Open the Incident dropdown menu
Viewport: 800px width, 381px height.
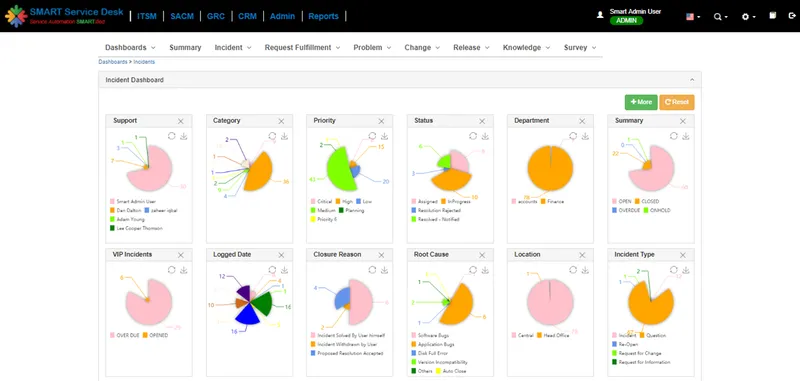click(233, 47)
